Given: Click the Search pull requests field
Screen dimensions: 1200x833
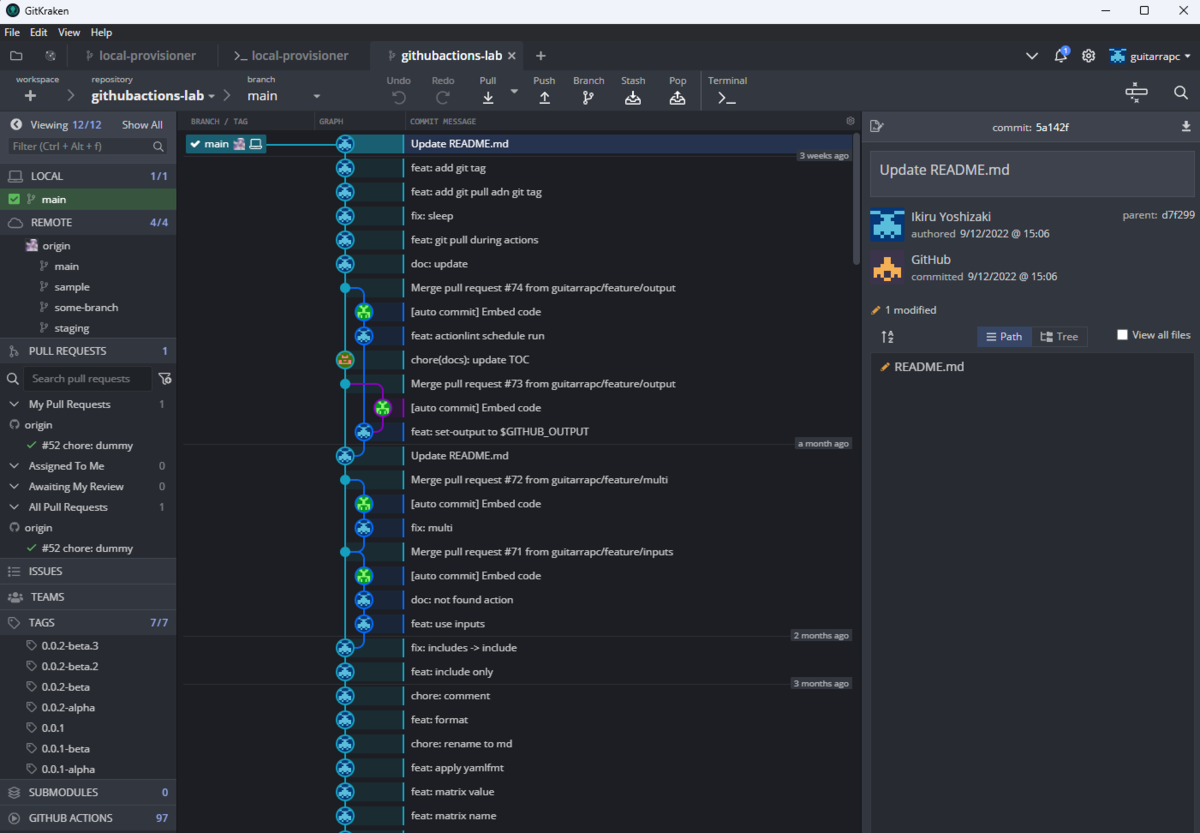Looking at the screenshot, I should pyautogui.click(x=88, y=379).
